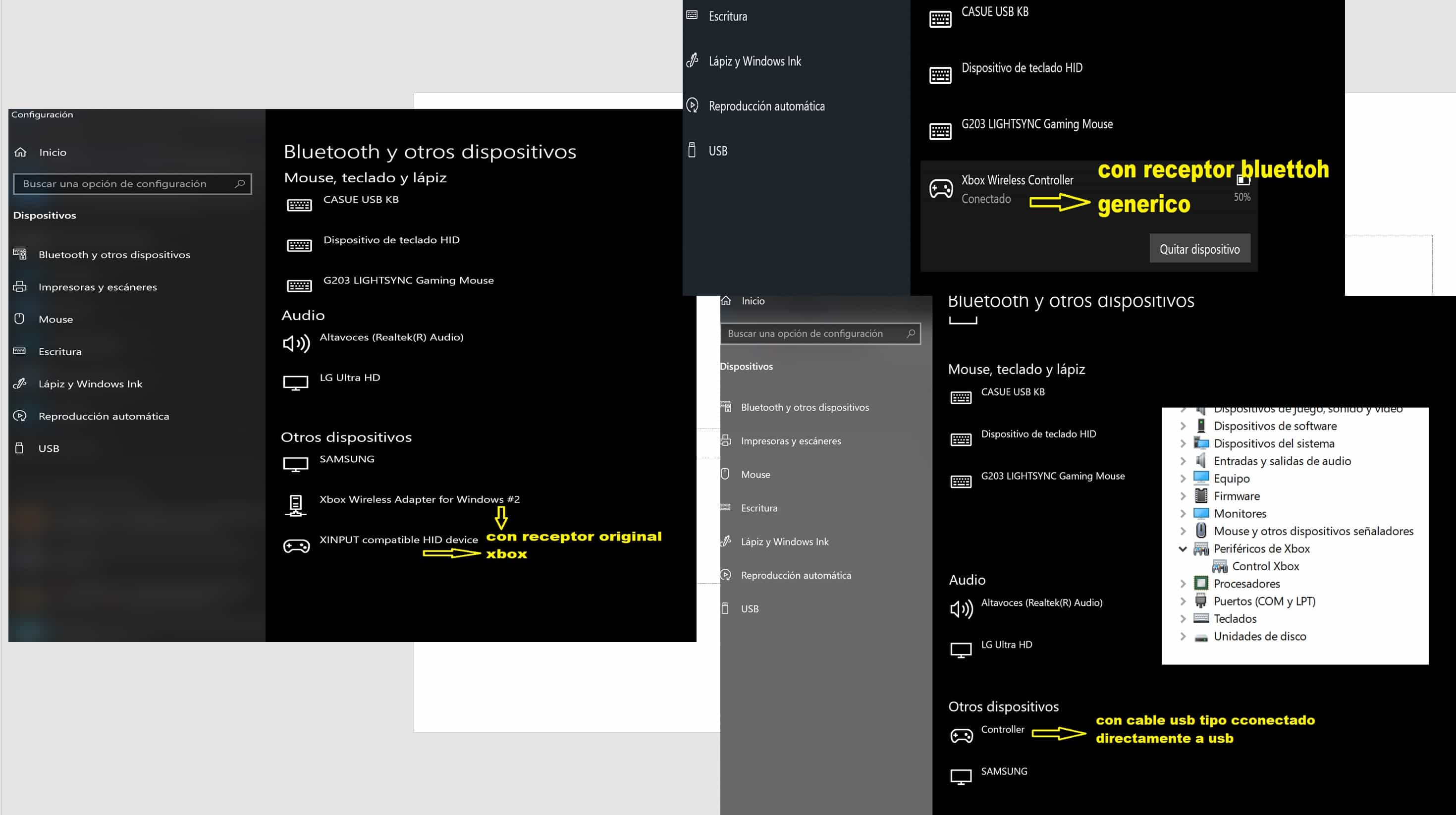This screenshot has height=815, width=1456.
Task: Select the Teclados category in device tree
Action: tap(1235, 619)
